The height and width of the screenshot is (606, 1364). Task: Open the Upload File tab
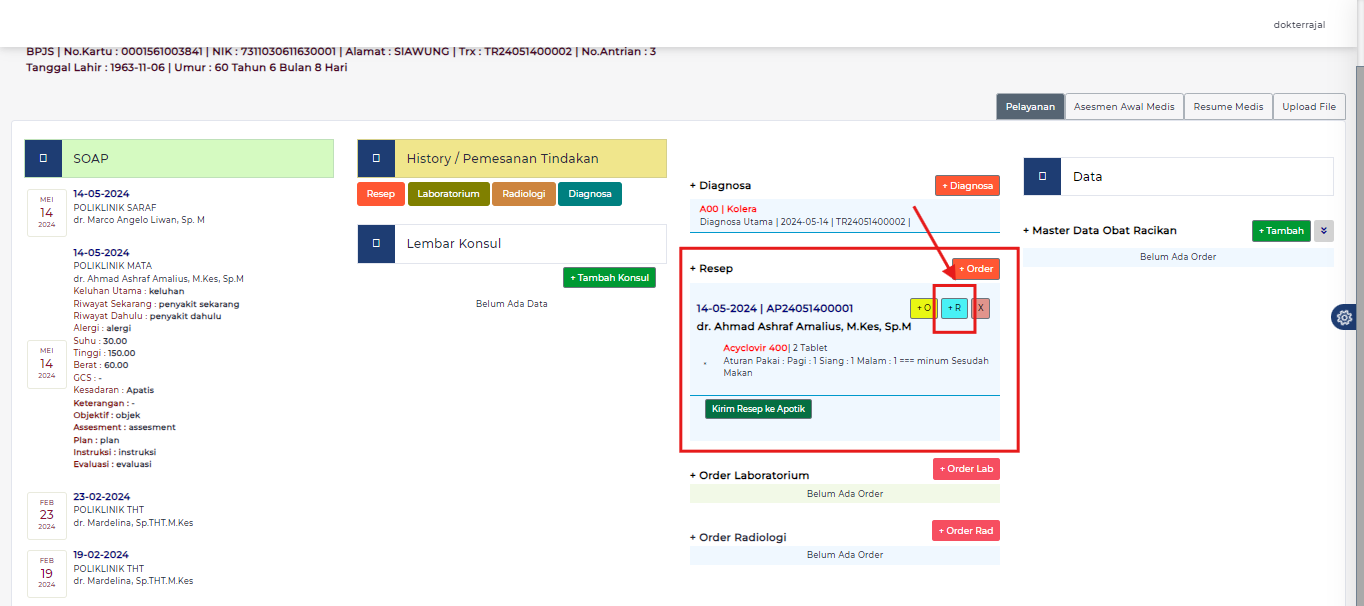(x=1309, y=107)
